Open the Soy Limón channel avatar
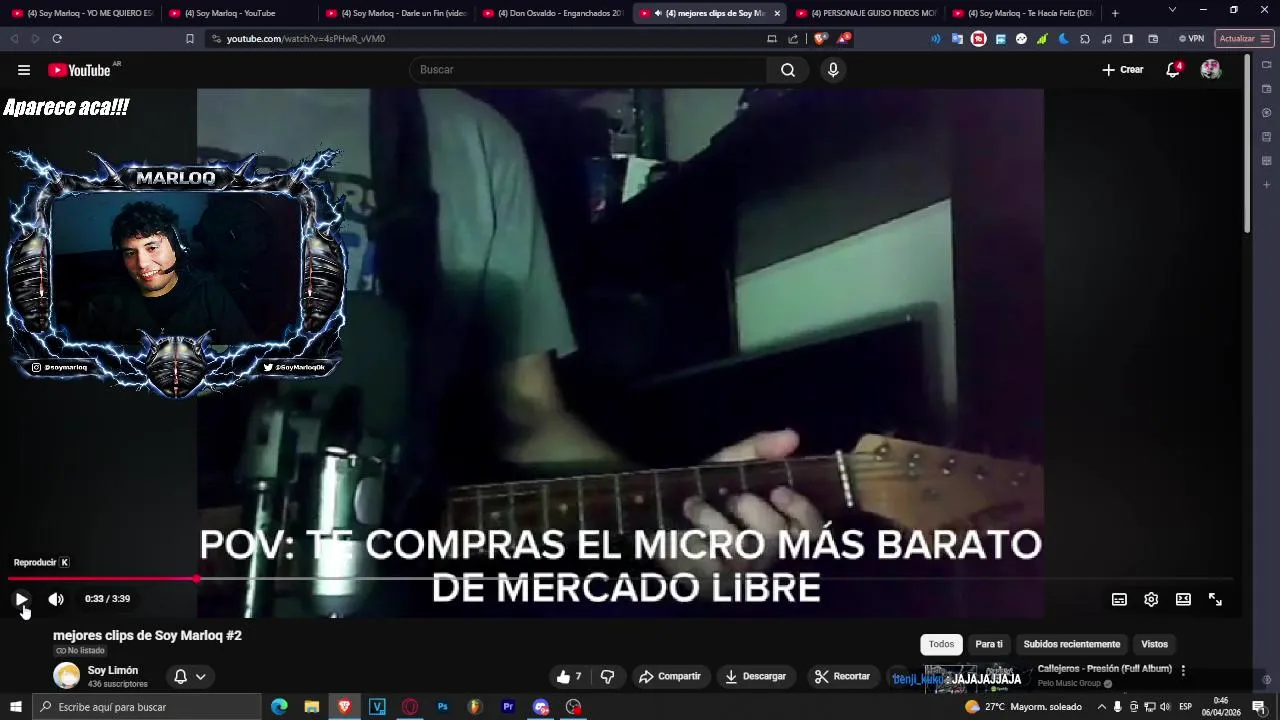Image resolution: width=1280 pixels, height=720 pixels. (x=67, y=676)
